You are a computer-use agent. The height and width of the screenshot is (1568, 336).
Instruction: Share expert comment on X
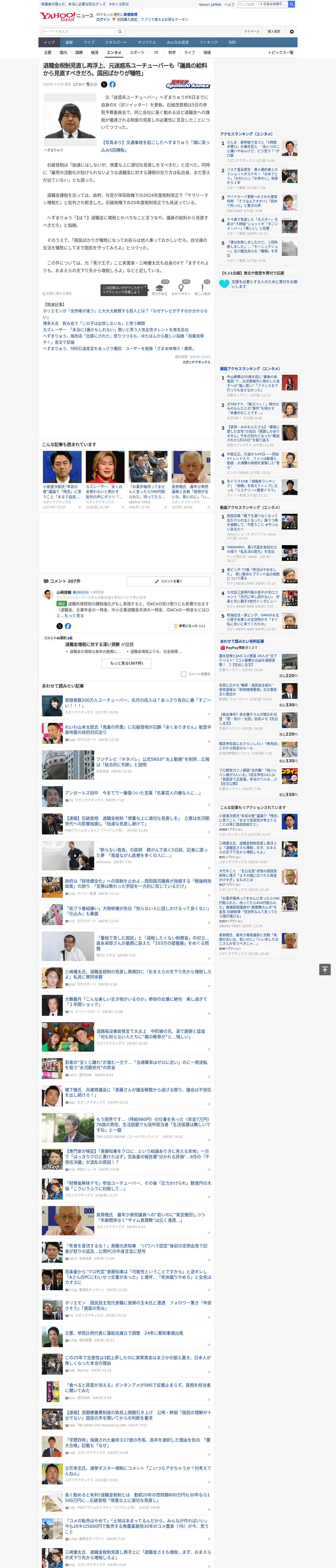tap(59, 626)
